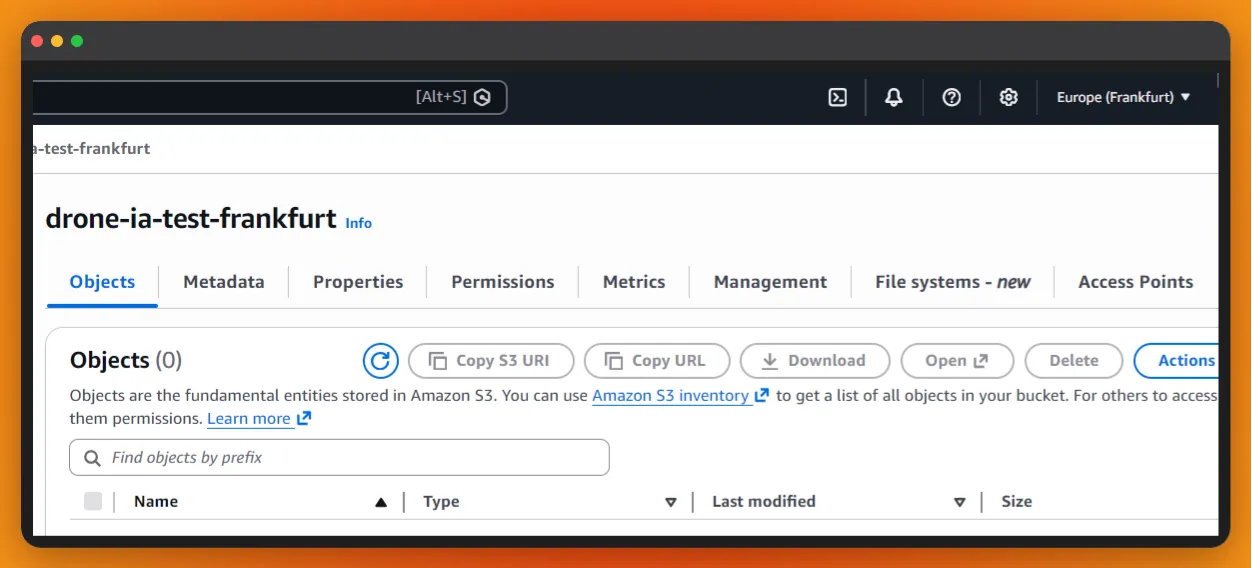Click the Size column header
The height and width of the screenshot is (568, 1252).
(1017, 502)
